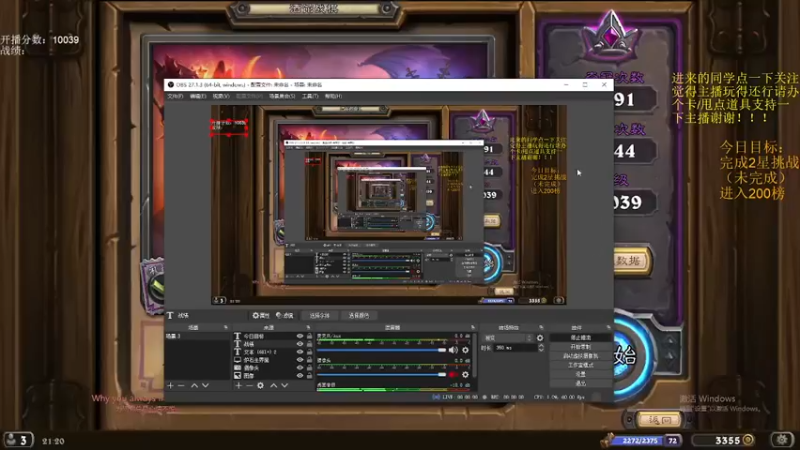800x450 pixels.
Task: Lock the 战绩 source
Action: pyautogui.click(x=310, y=344)
